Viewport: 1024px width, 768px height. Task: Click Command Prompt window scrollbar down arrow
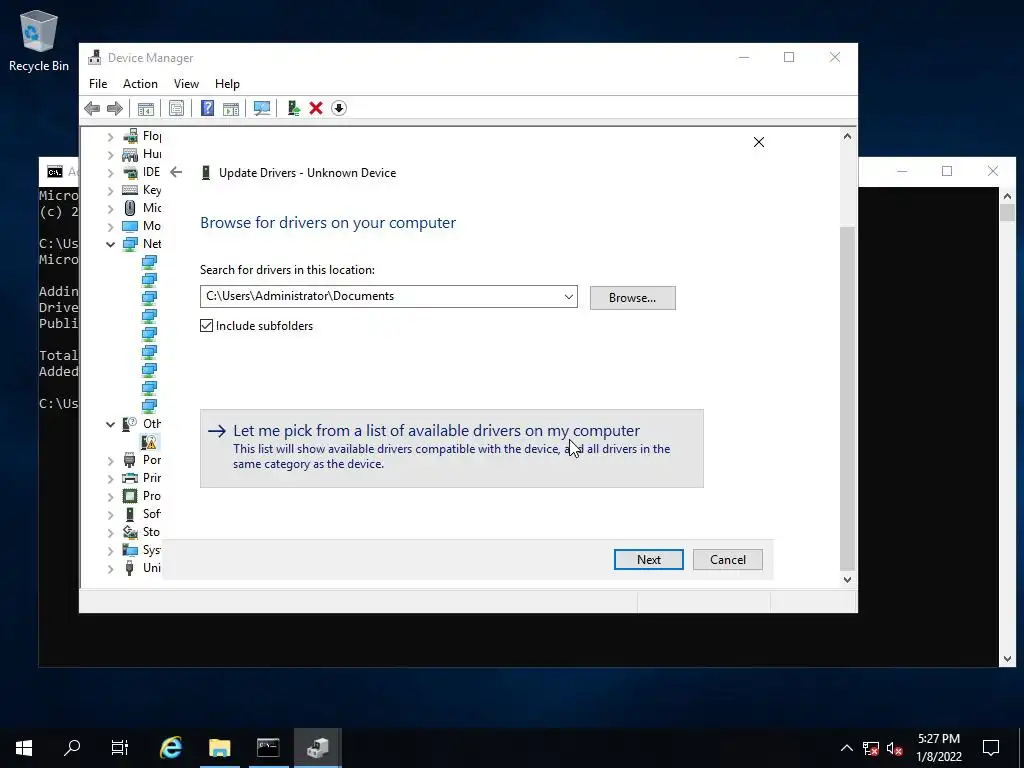[1007, 660]
